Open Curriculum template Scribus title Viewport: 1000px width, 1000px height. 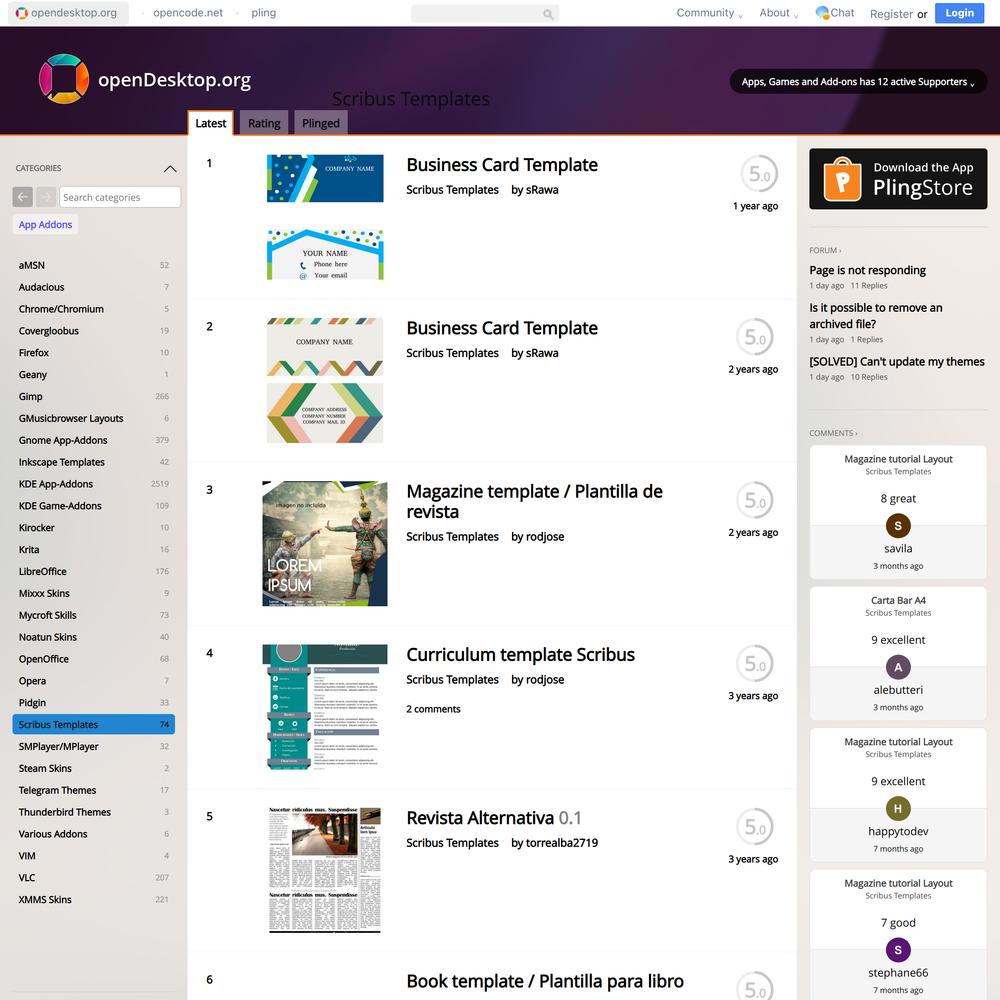pyautogui.click(x=520, y=655)
